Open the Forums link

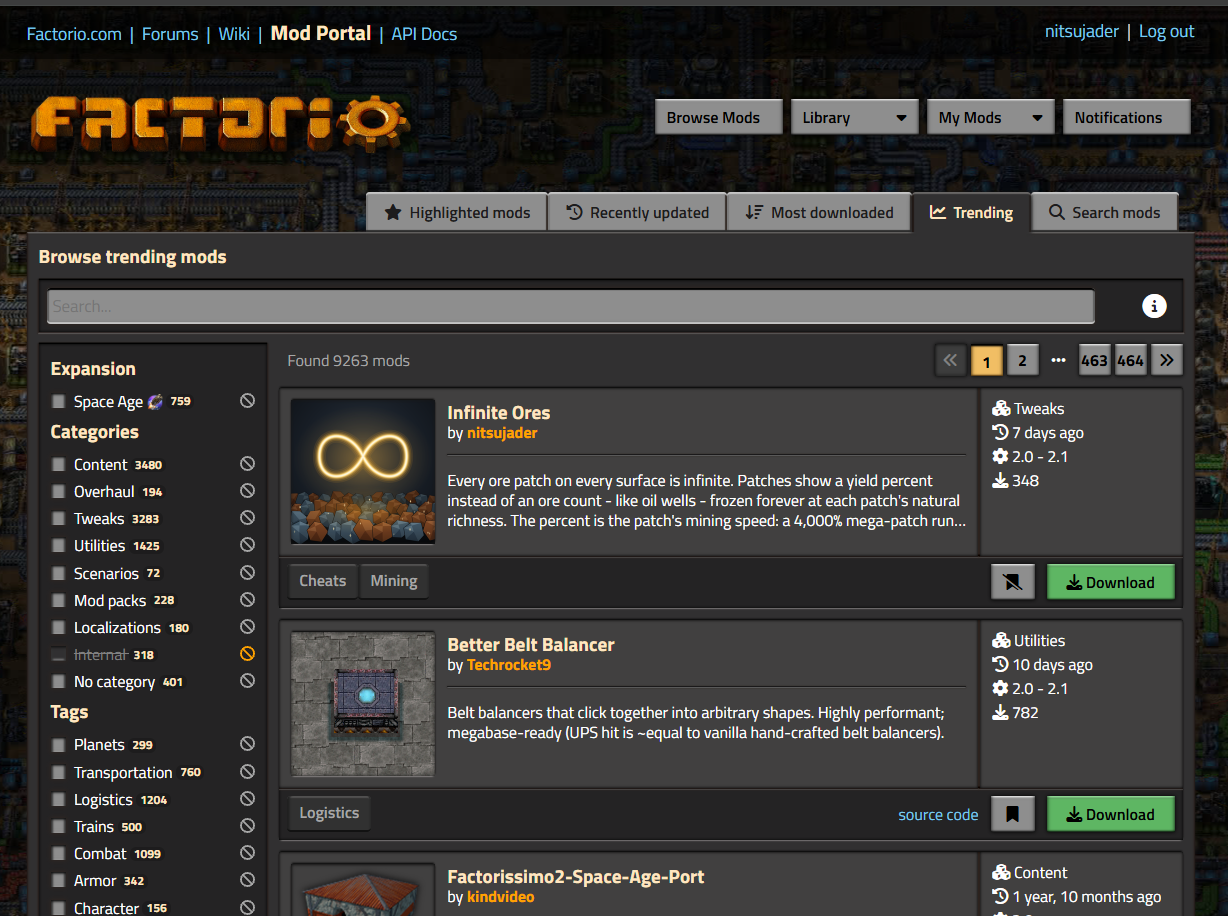[x=170, y=34]
